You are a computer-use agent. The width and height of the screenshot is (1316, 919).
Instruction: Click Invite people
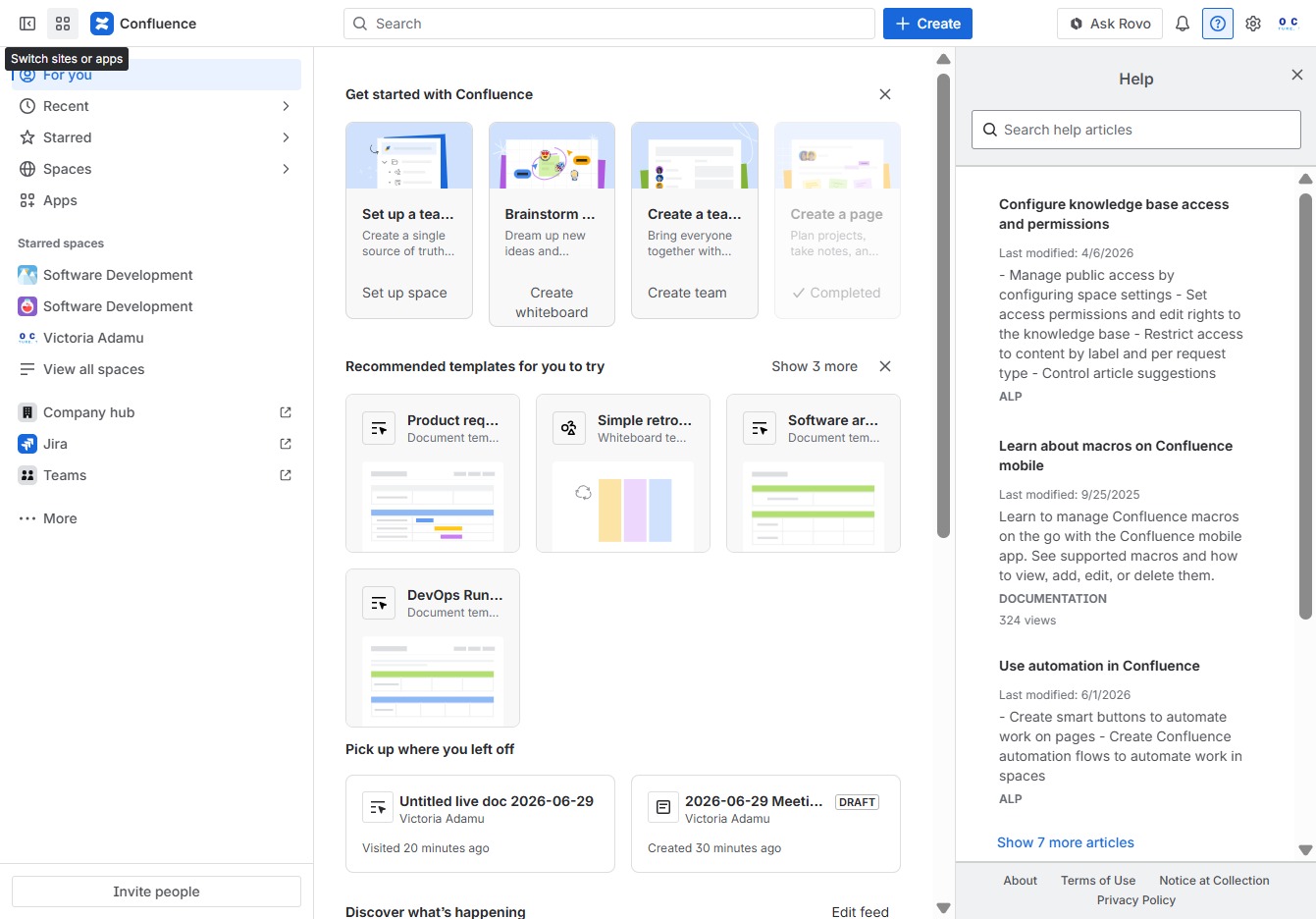[156, 892]
